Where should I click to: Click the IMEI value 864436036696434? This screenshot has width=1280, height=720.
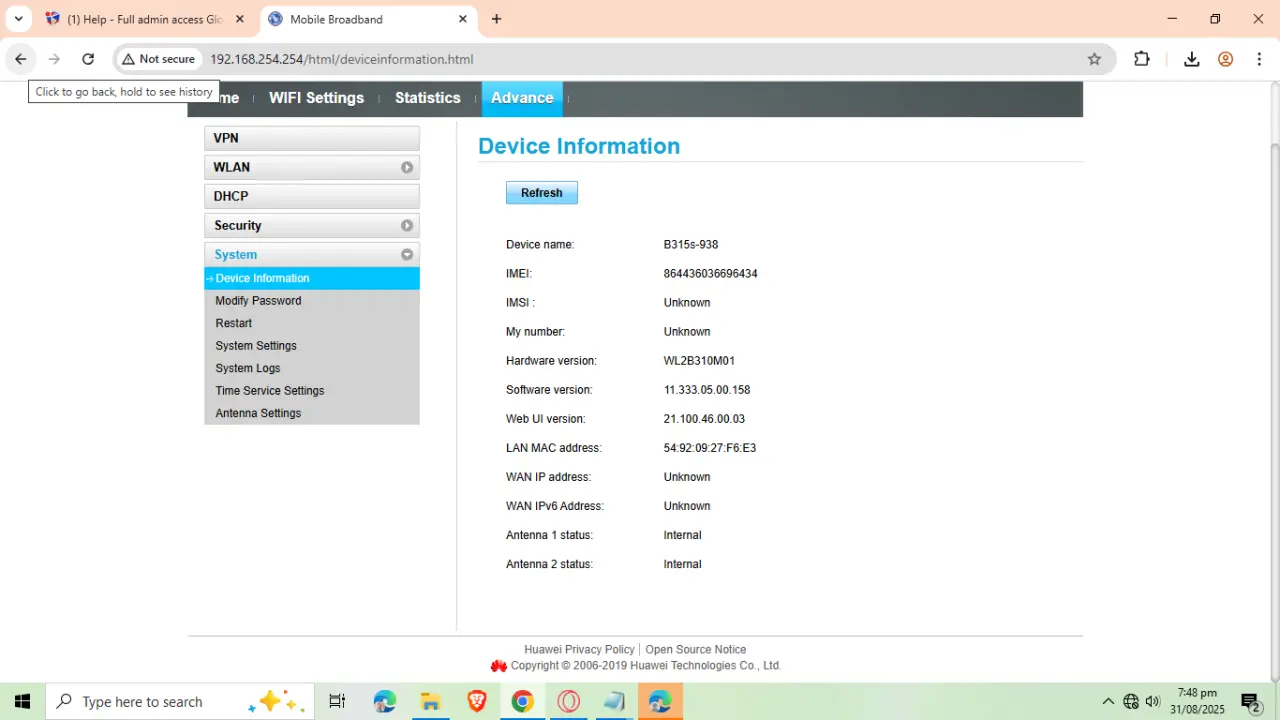tap(710, 274)
